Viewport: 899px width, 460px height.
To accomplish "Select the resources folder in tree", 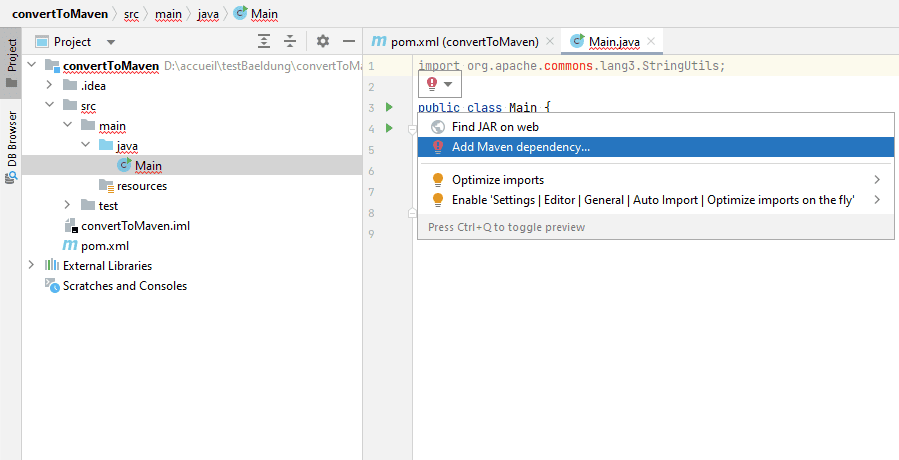I will [x=142, y=186].
